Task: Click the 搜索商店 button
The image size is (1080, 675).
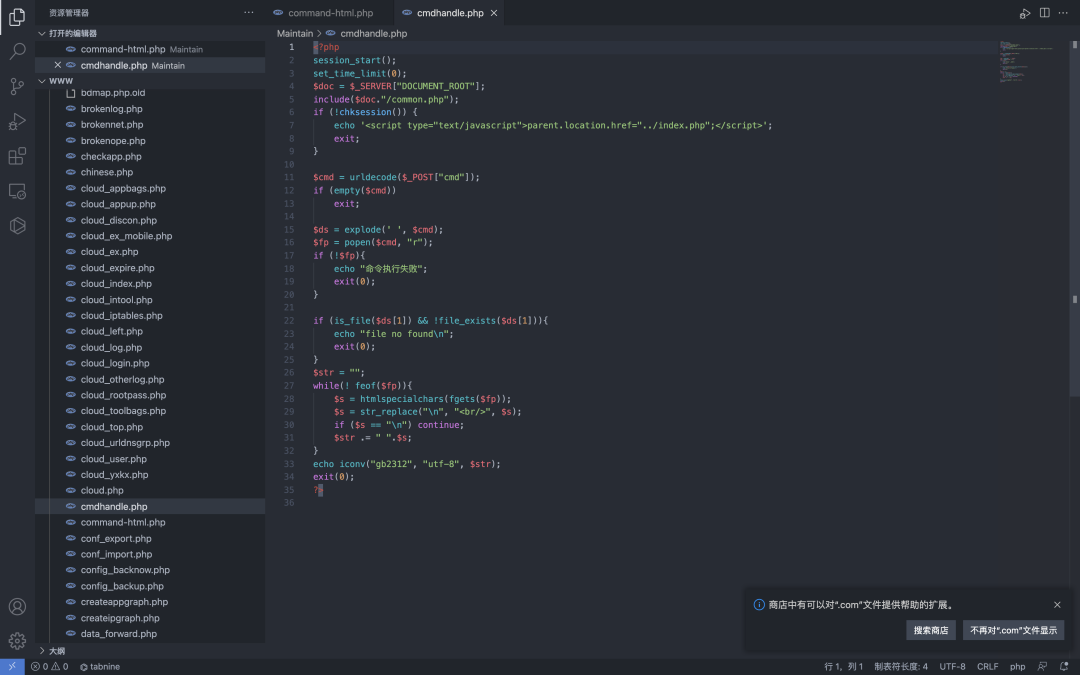Action: (931, 630)
